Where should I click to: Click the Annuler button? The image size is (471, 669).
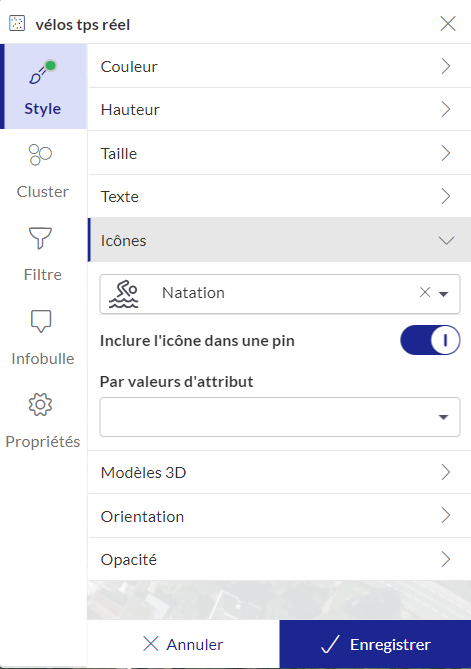[x=183, y=644]
